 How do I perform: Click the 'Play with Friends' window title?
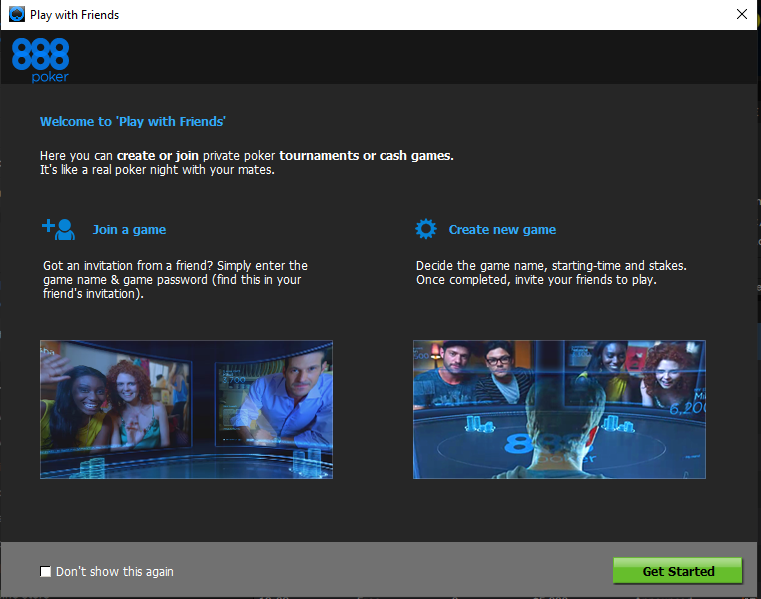[x=74, y=15]
